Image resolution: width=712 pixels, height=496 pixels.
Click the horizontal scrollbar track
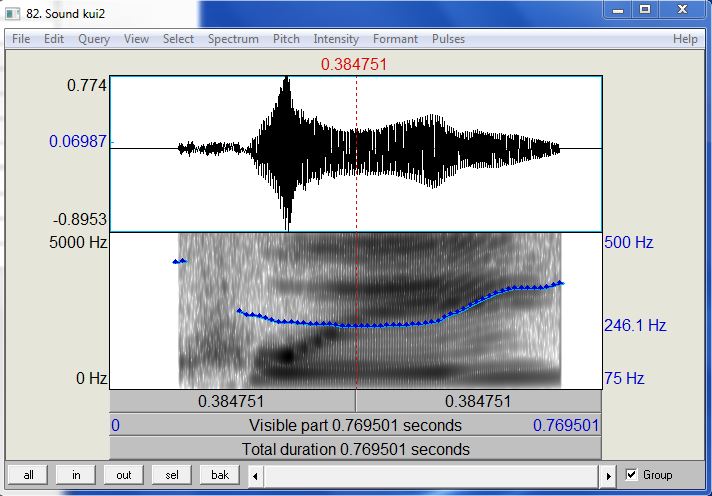[x=431, y=476]
